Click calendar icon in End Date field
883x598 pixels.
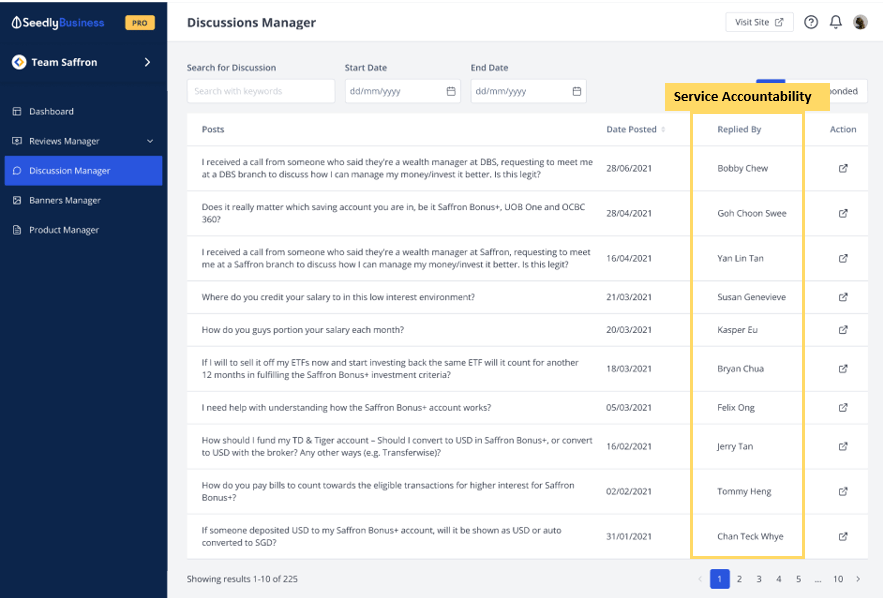point(577,91)
